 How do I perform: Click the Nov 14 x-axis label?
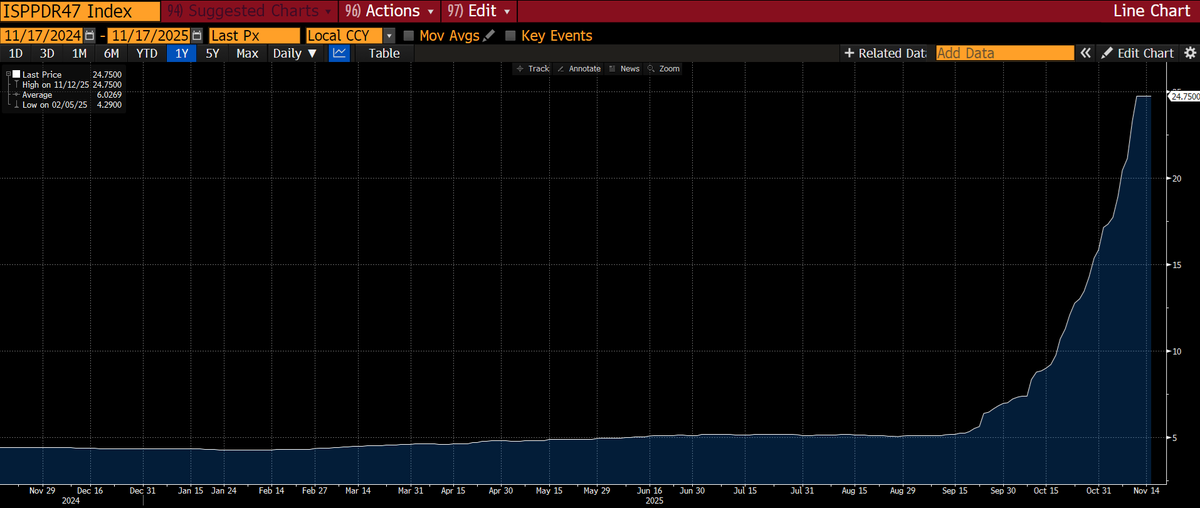[x=1145, y=491]
